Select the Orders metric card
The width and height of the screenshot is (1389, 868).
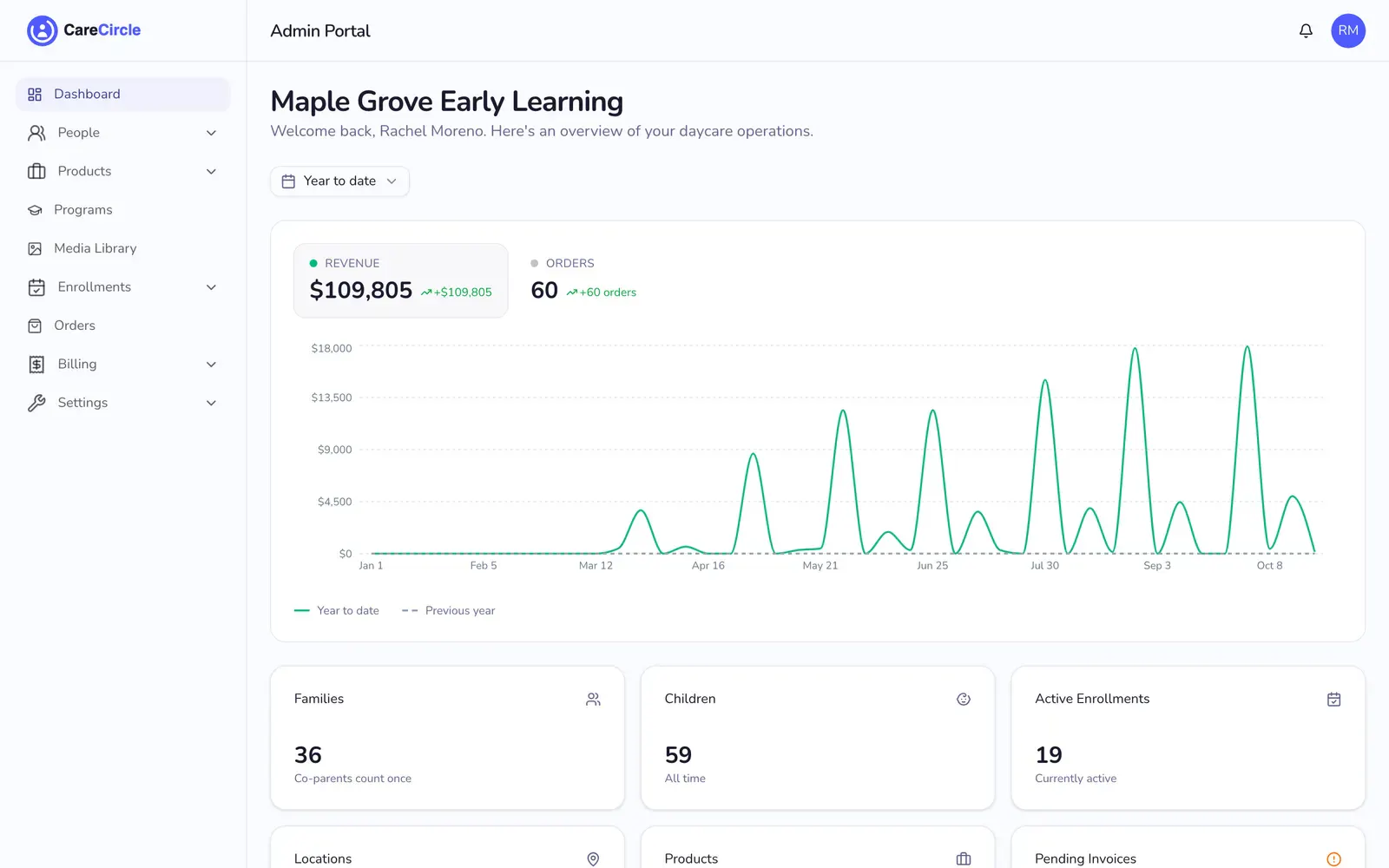(583, 280)
